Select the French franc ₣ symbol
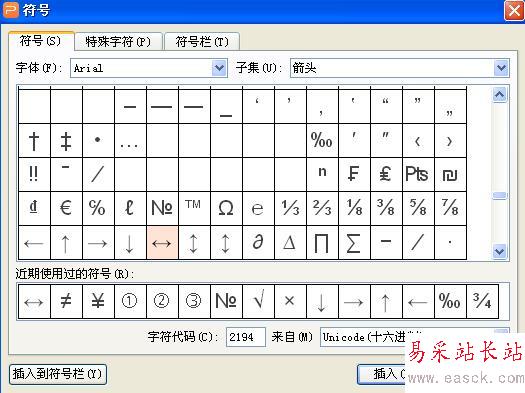The height and width of the screenshot is (393, 525). click(354, 174)
